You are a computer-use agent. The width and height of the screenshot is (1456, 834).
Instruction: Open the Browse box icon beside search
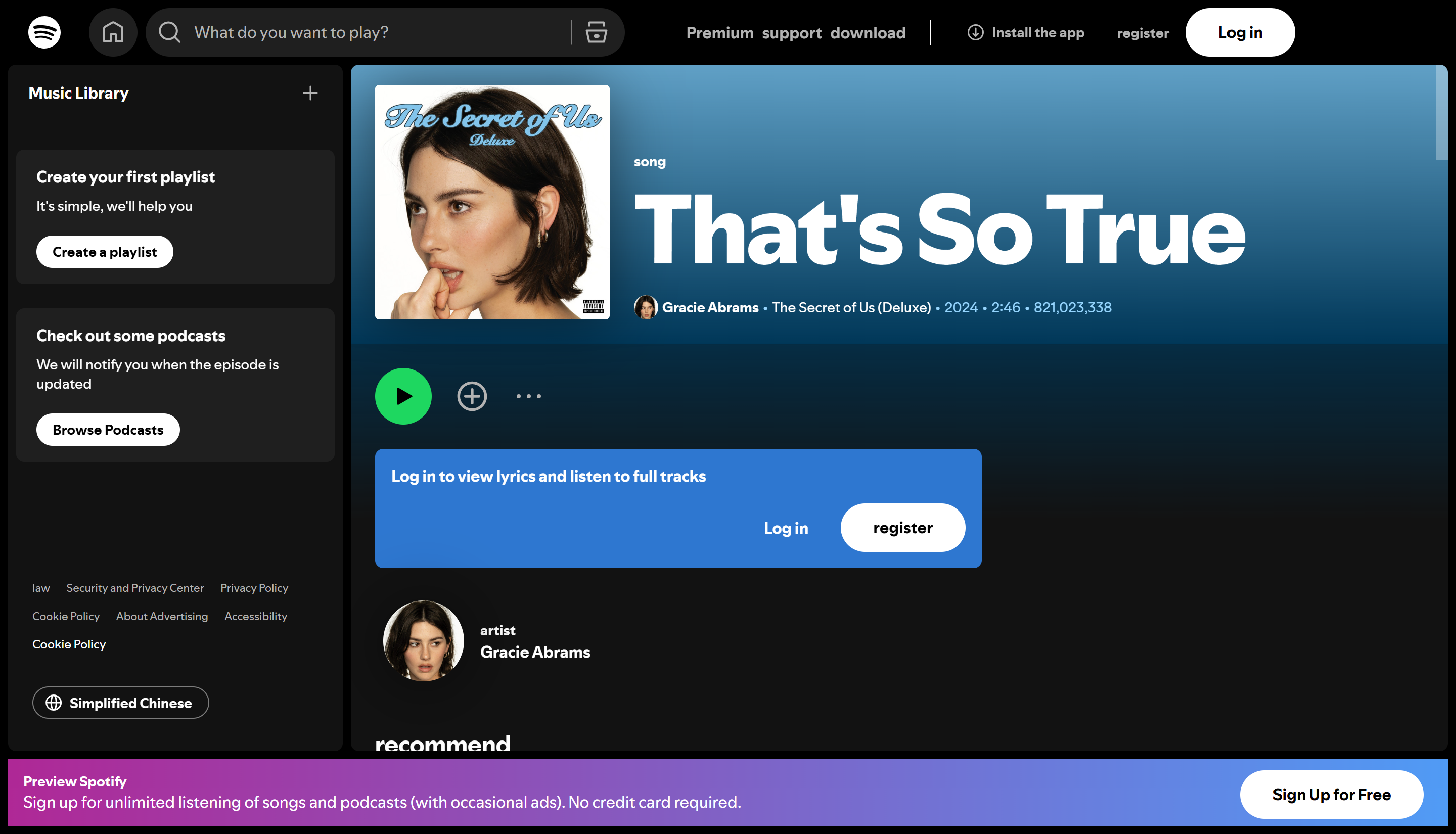[x=596, y=33]
